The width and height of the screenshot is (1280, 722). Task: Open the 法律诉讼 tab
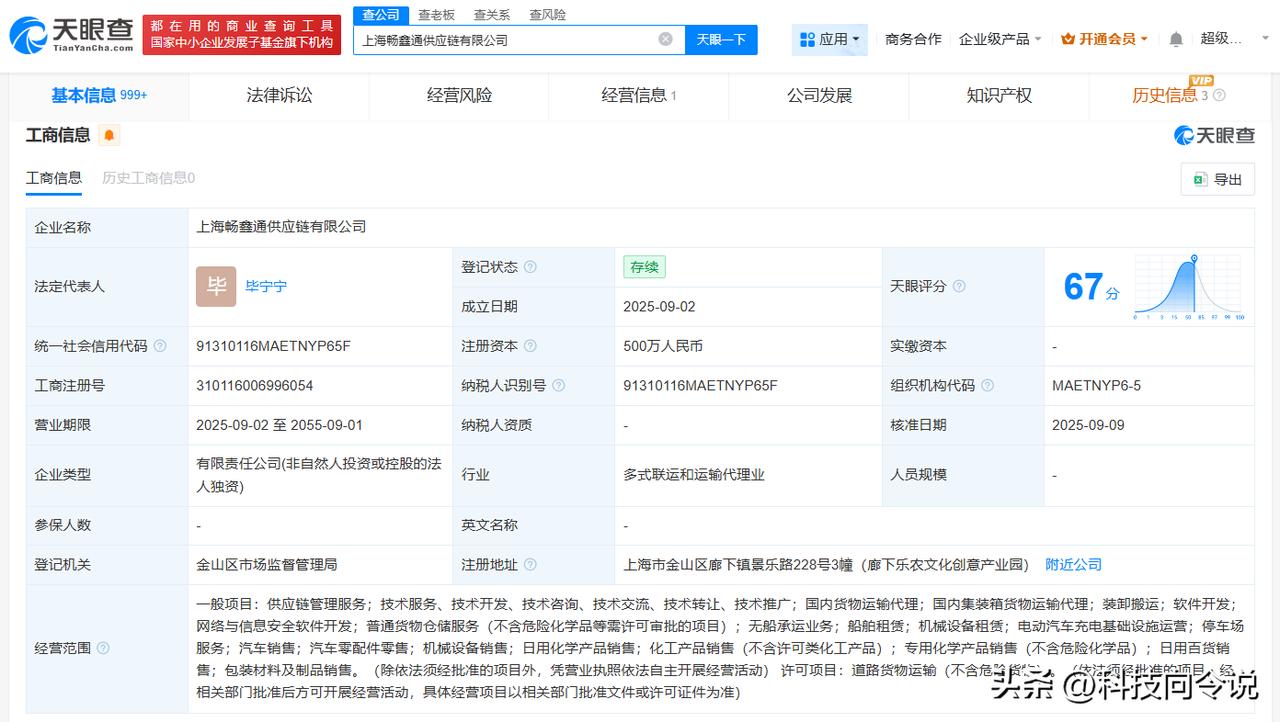pos(279,95)
